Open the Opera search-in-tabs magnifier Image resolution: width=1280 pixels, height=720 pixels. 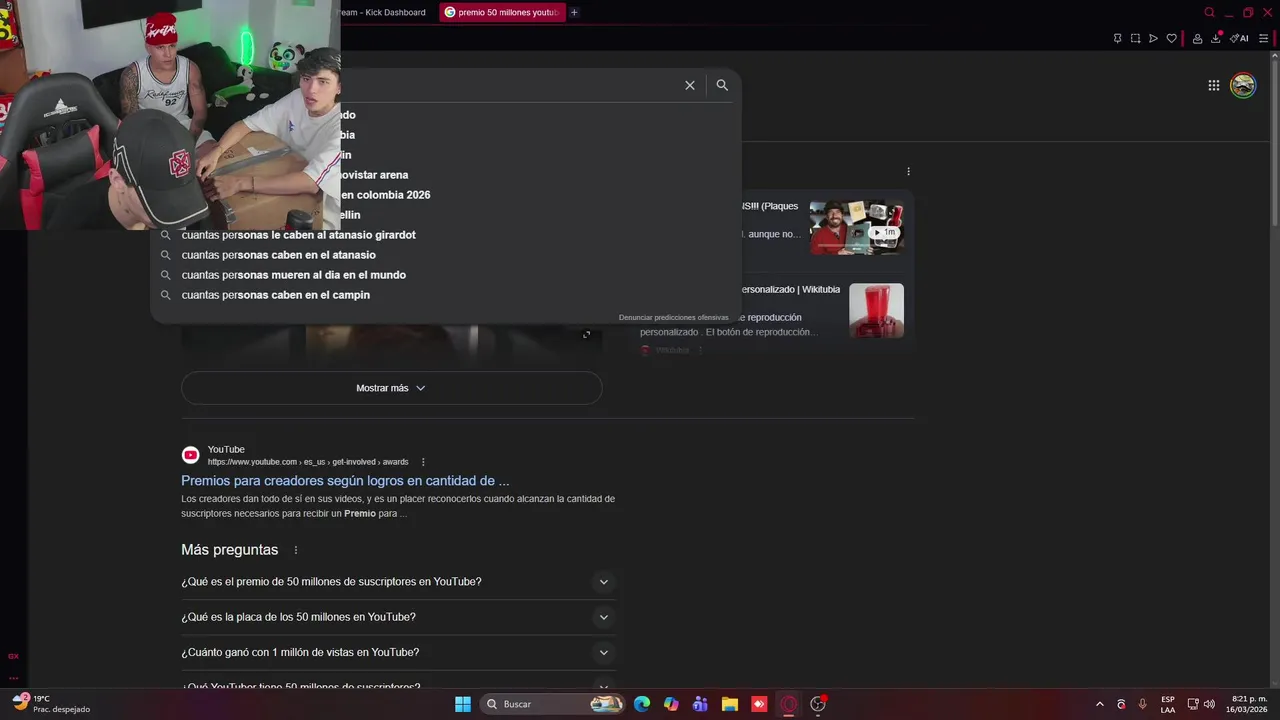pos(1209,12)
